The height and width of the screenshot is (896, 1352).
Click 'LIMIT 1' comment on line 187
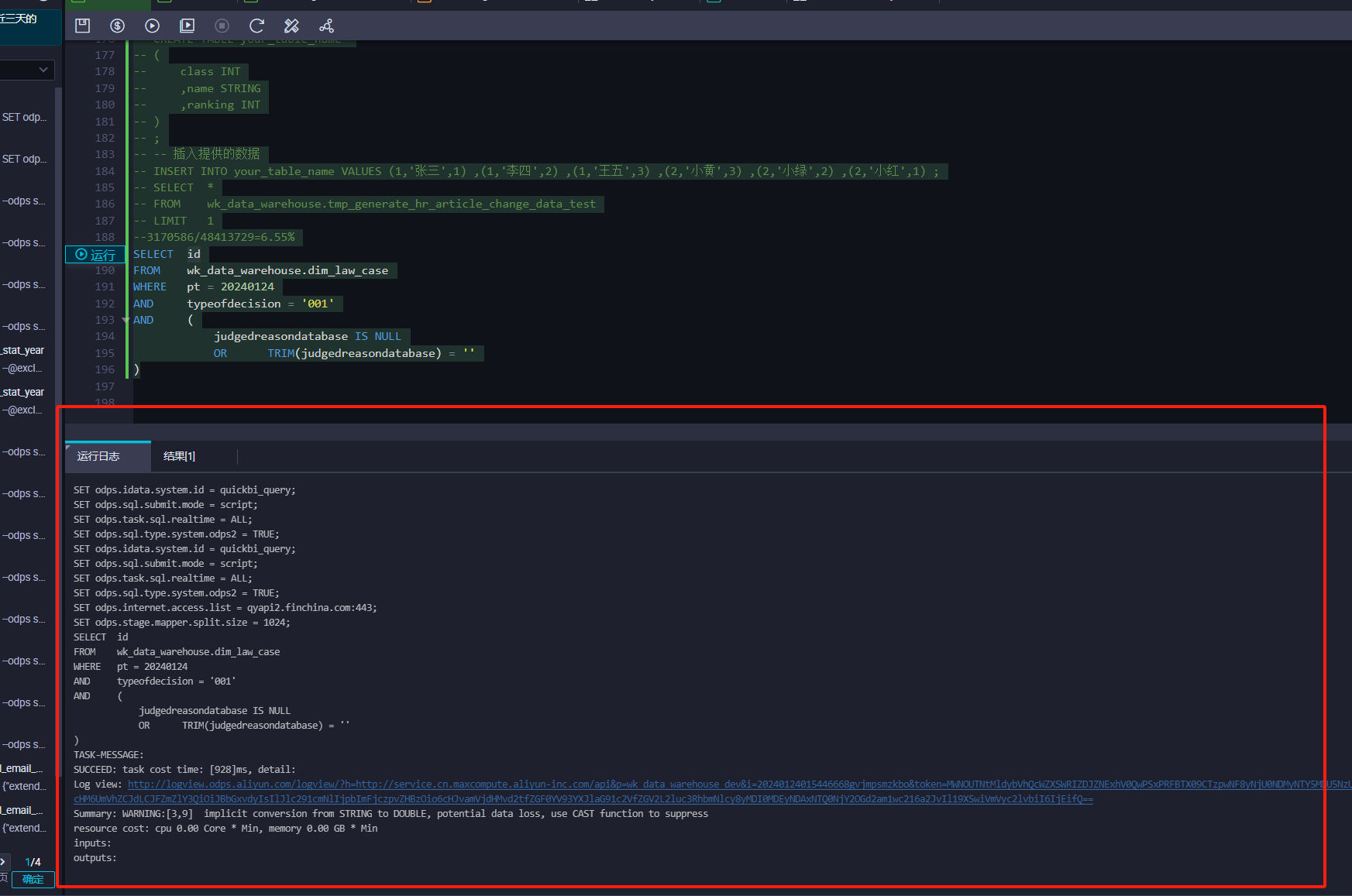coord(183,221)
